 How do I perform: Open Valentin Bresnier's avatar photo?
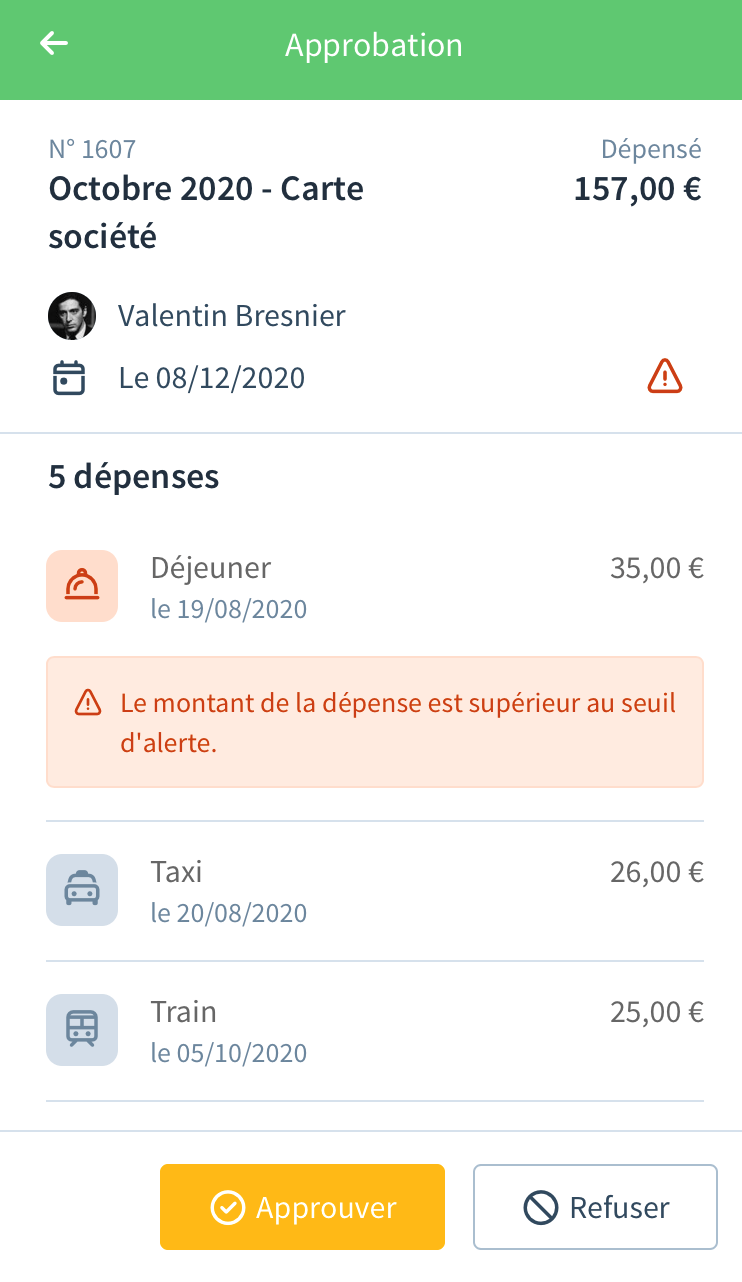point(72,316)
